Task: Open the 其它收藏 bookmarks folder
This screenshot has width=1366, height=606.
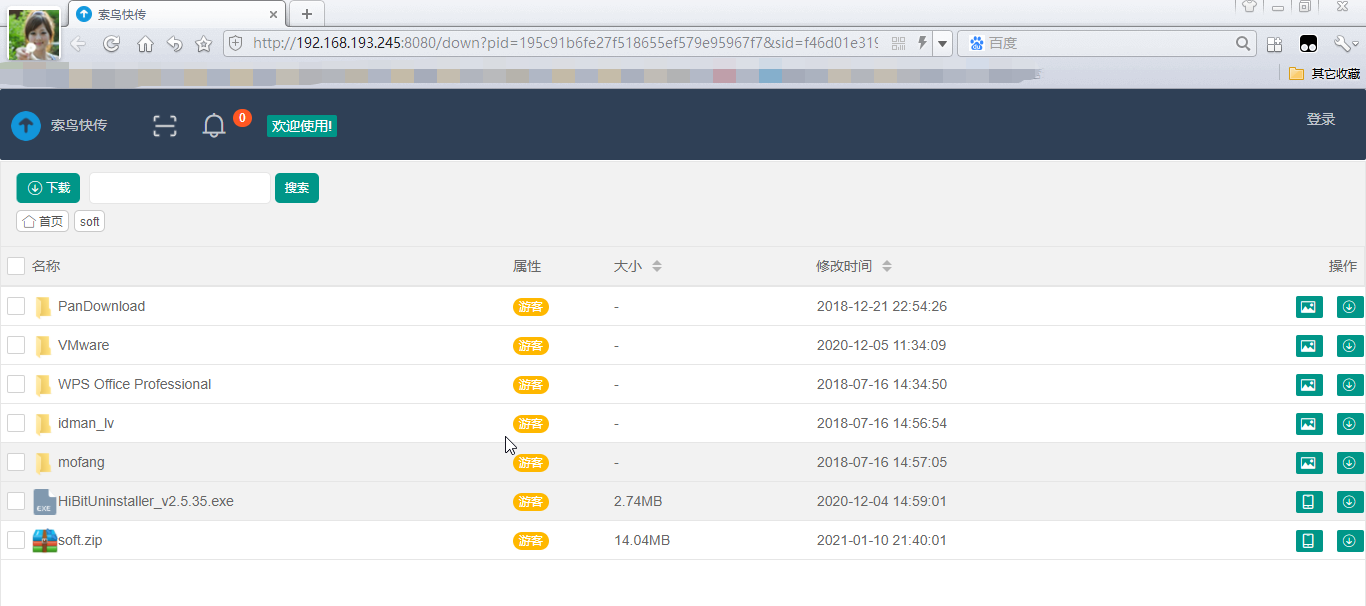Action: coord(1324,73)
